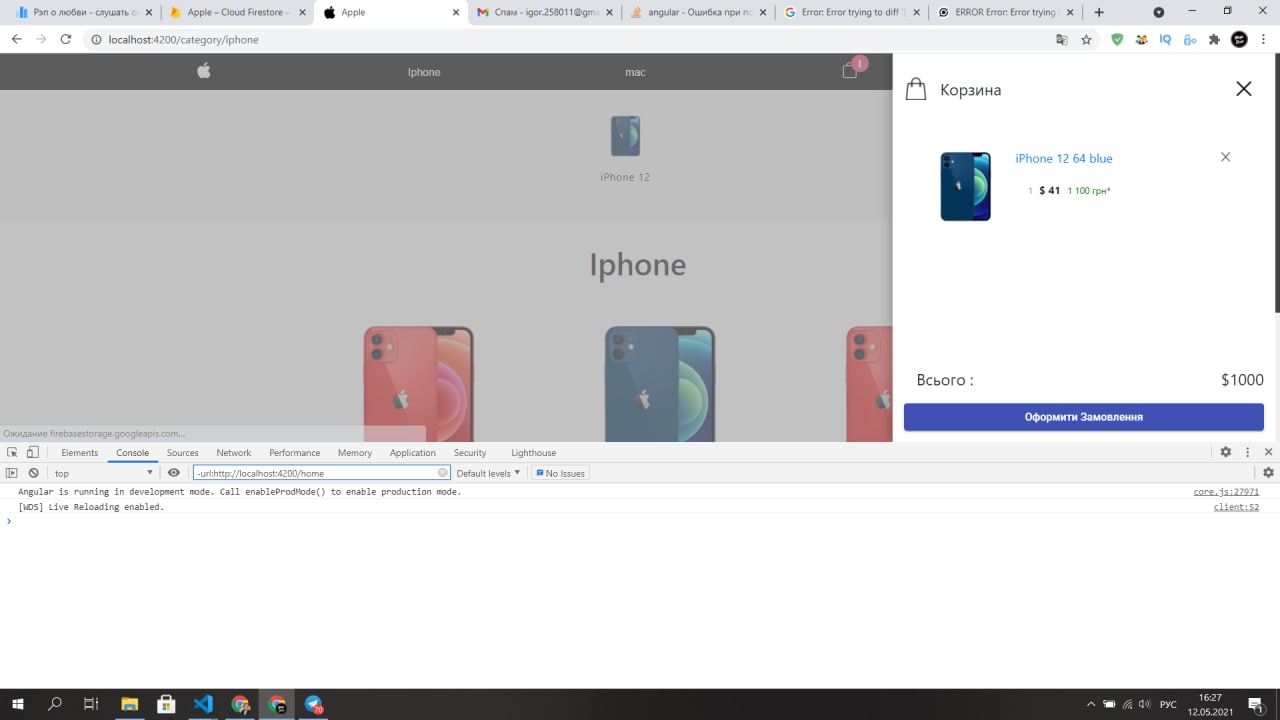Bookmark this page with the star
The height and width of the screenshot is (720, 1280).
click(1086, 40)
